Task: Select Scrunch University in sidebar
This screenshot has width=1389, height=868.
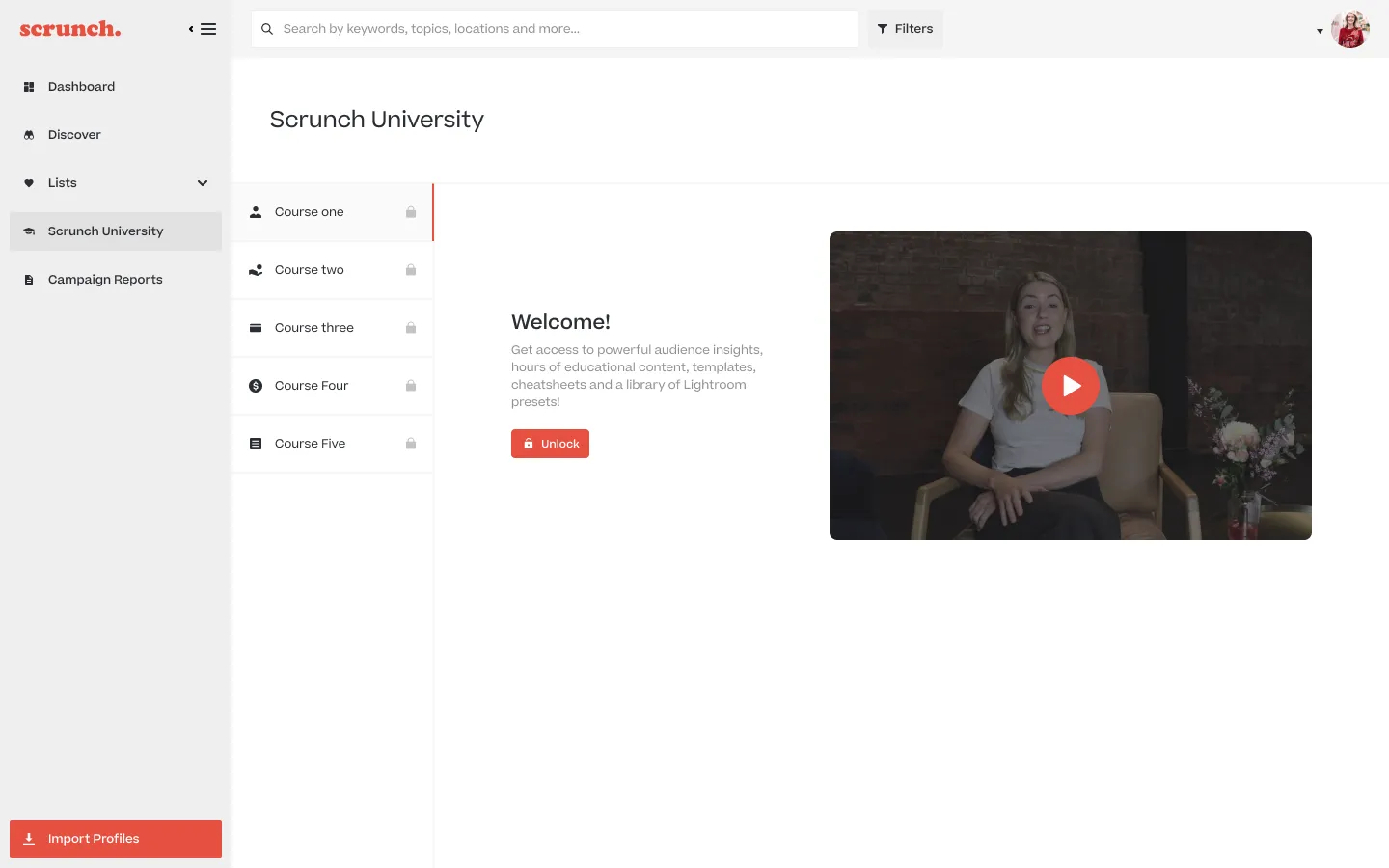Action: 116,231
